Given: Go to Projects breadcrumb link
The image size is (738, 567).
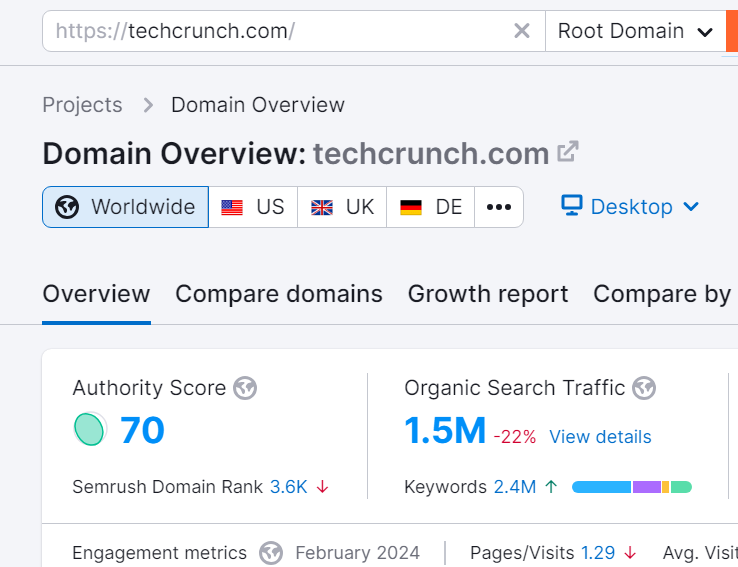Looking at the screenshot, I should pos(82,105).
